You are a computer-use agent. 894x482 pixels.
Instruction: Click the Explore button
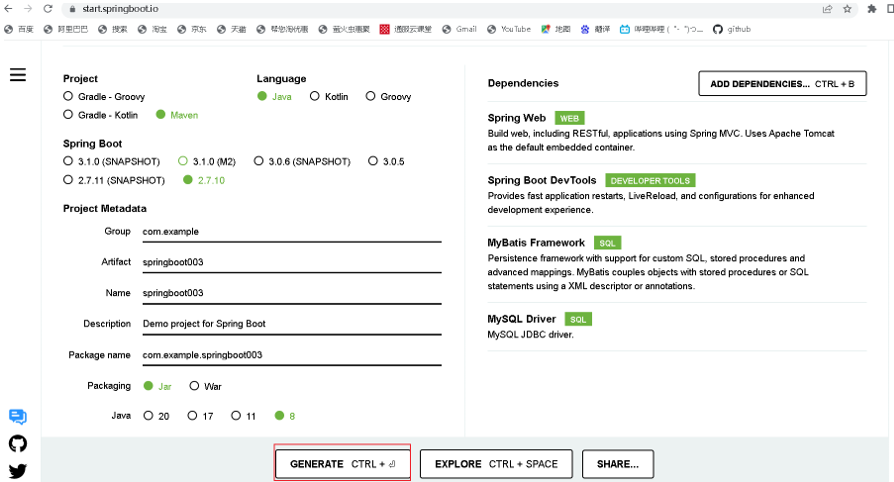(x=496, y=464)
